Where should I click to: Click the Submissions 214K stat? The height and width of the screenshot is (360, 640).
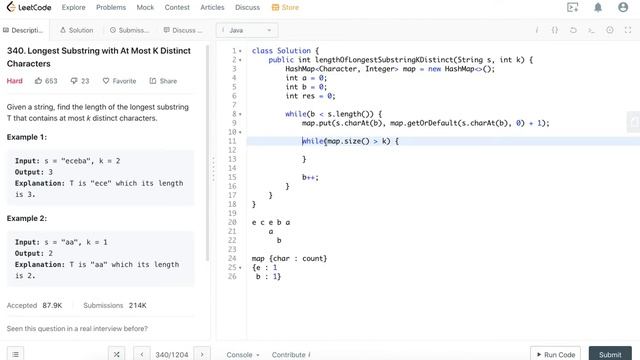coord(115,305)
